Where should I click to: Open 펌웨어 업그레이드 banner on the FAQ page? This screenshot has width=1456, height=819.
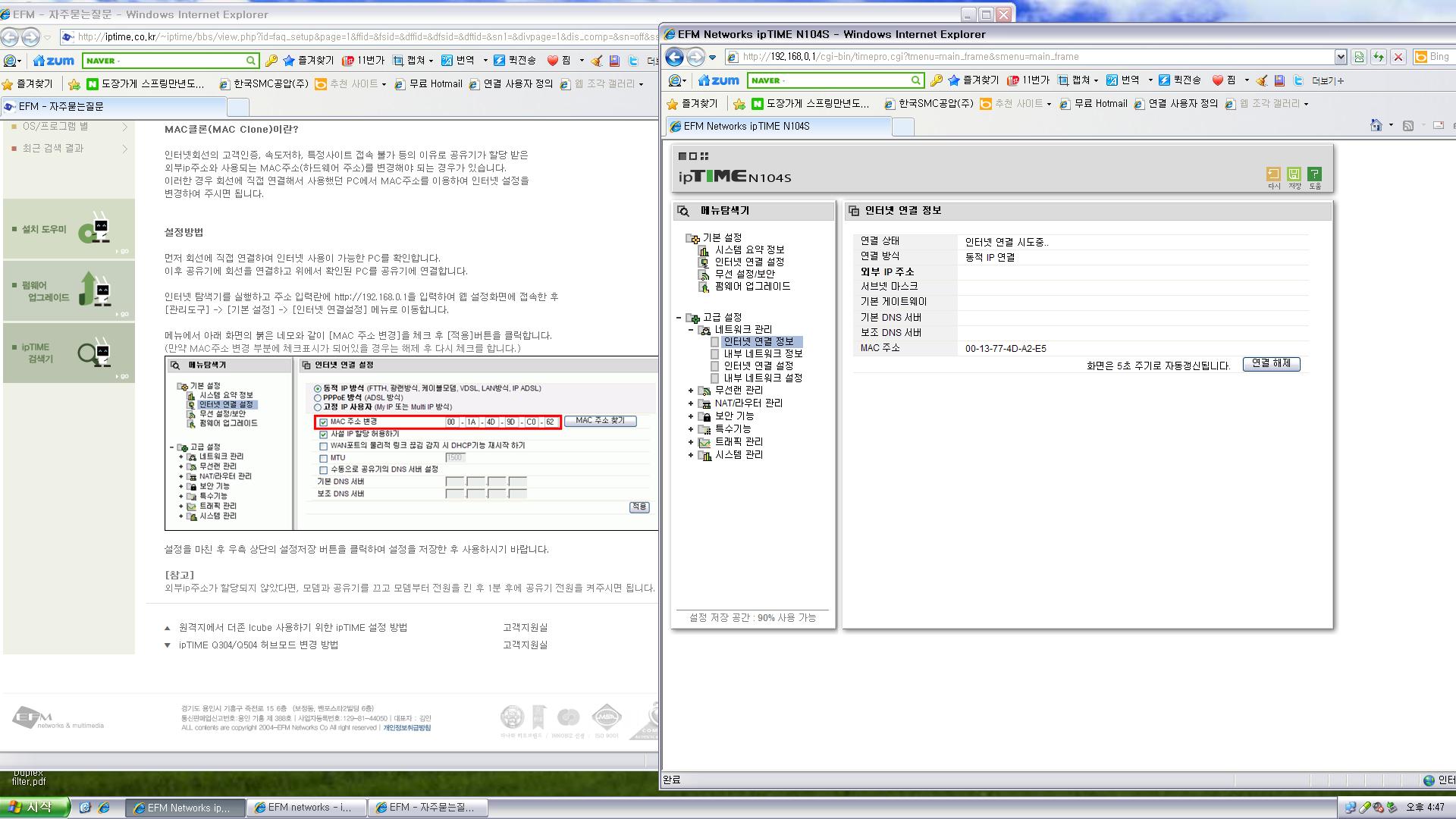point(69,291)
